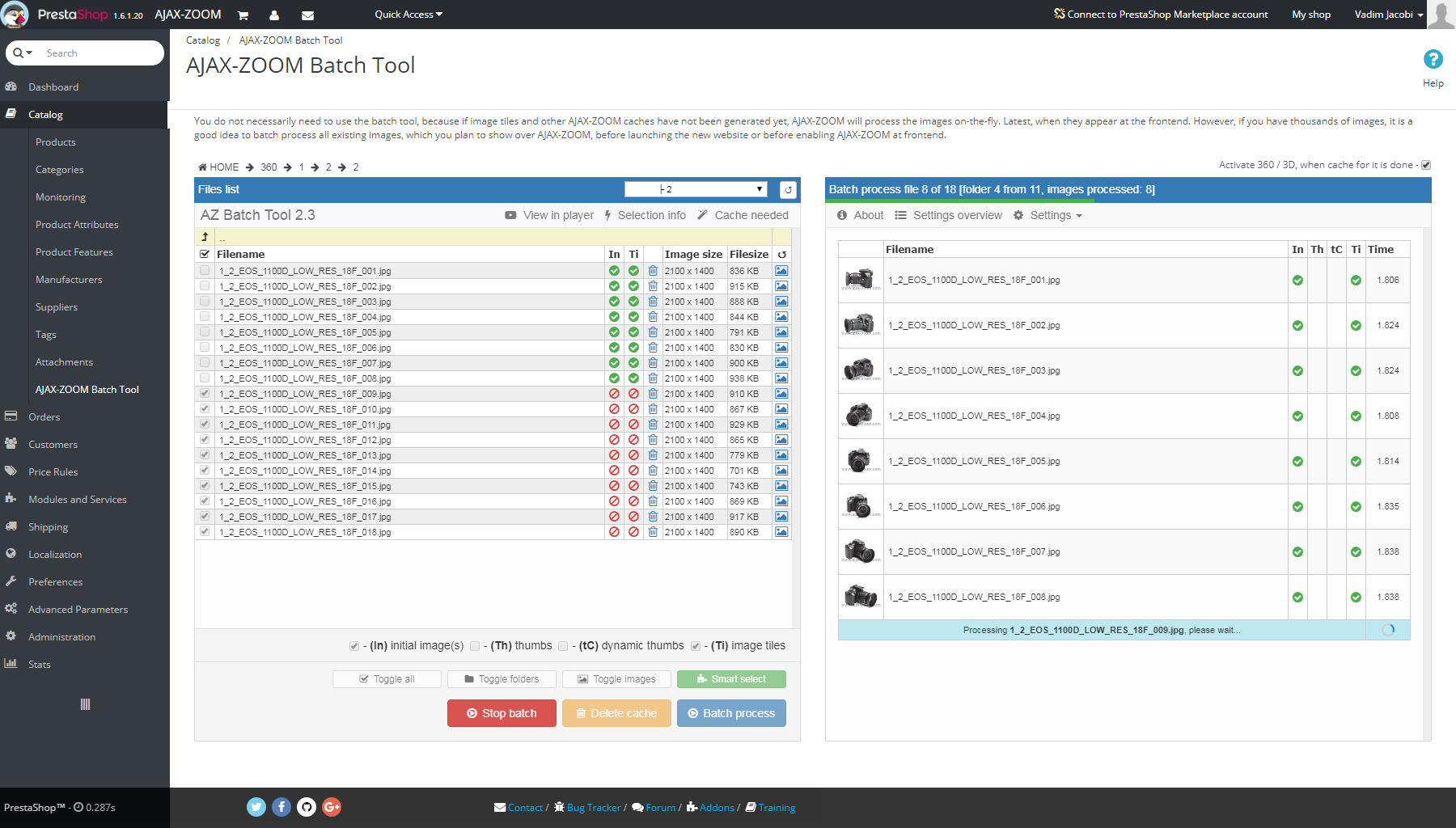Click In status icon for 18F_005.jpg

614,332
